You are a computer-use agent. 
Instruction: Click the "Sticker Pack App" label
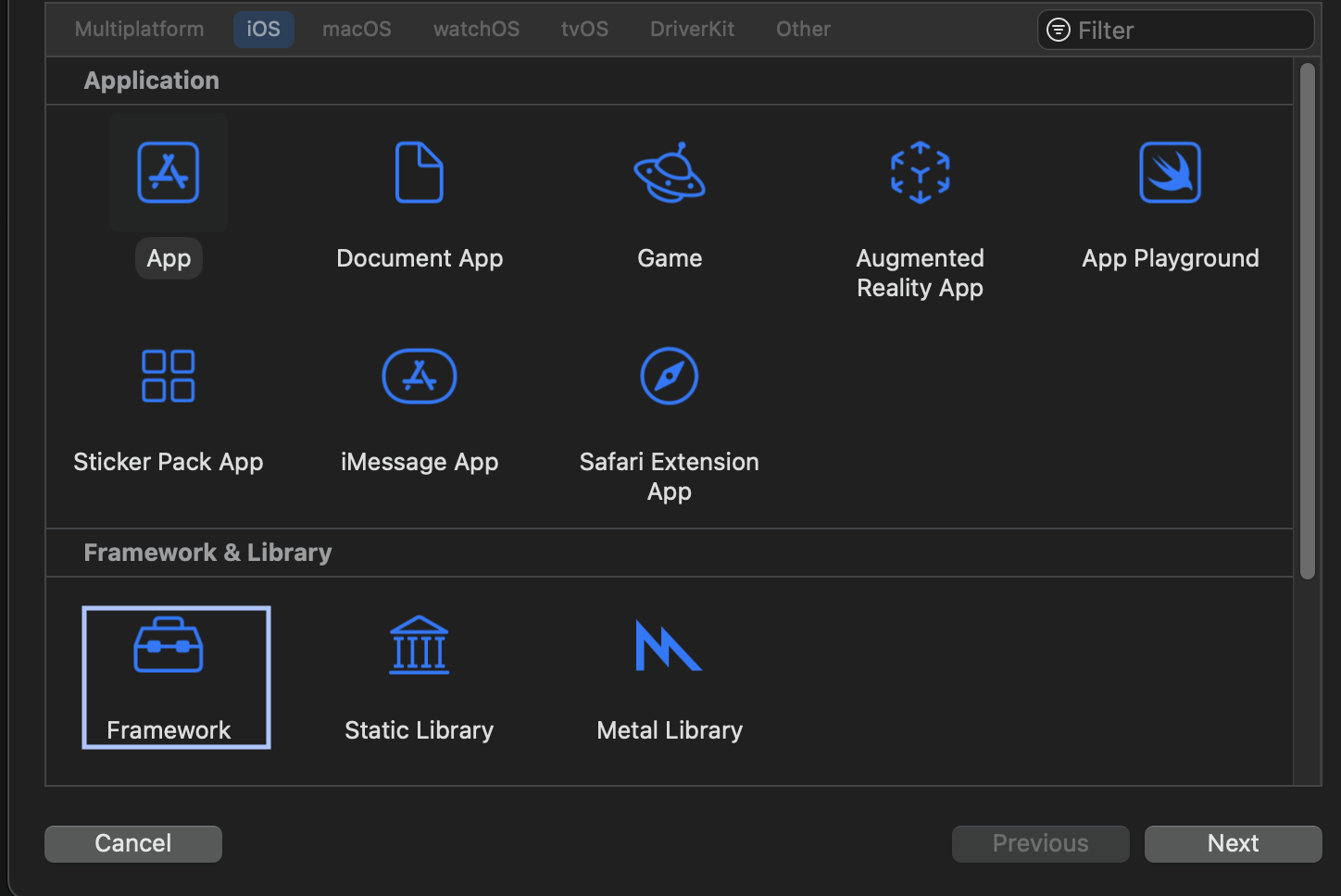[x=169, y=462]
